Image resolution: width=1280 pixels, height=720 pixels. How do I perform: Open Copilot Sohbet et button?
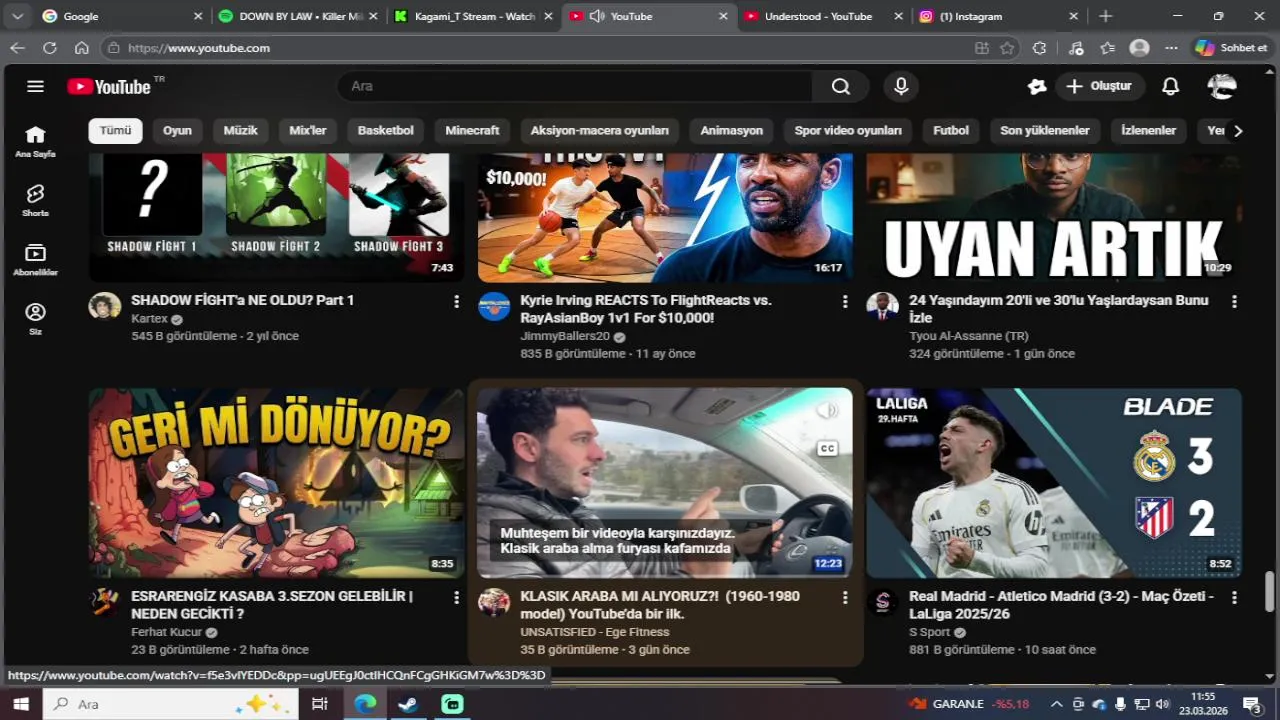pyautogui.click(x=1232, y=48)
